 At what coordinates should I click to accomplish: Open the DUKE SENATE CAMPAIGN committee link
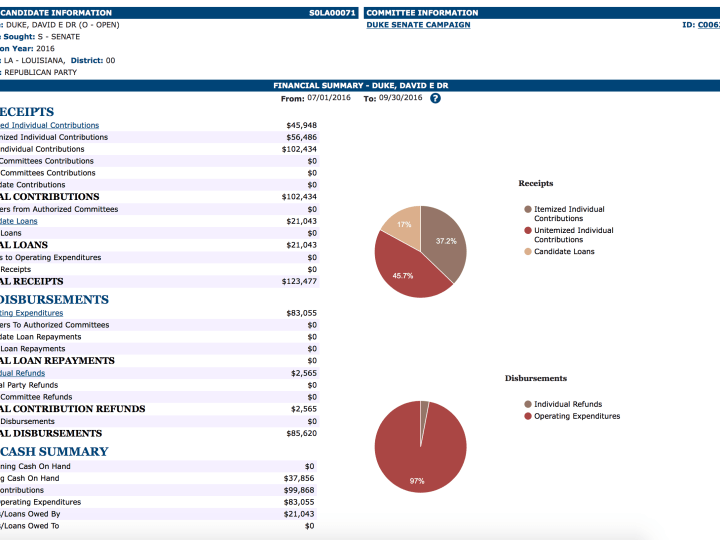(418, 25)
